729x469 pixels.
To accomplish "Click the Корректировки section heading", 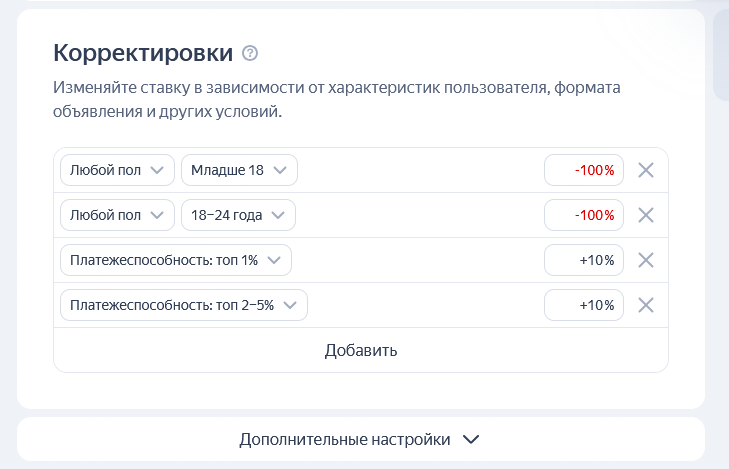I will (x=143, y=53).
